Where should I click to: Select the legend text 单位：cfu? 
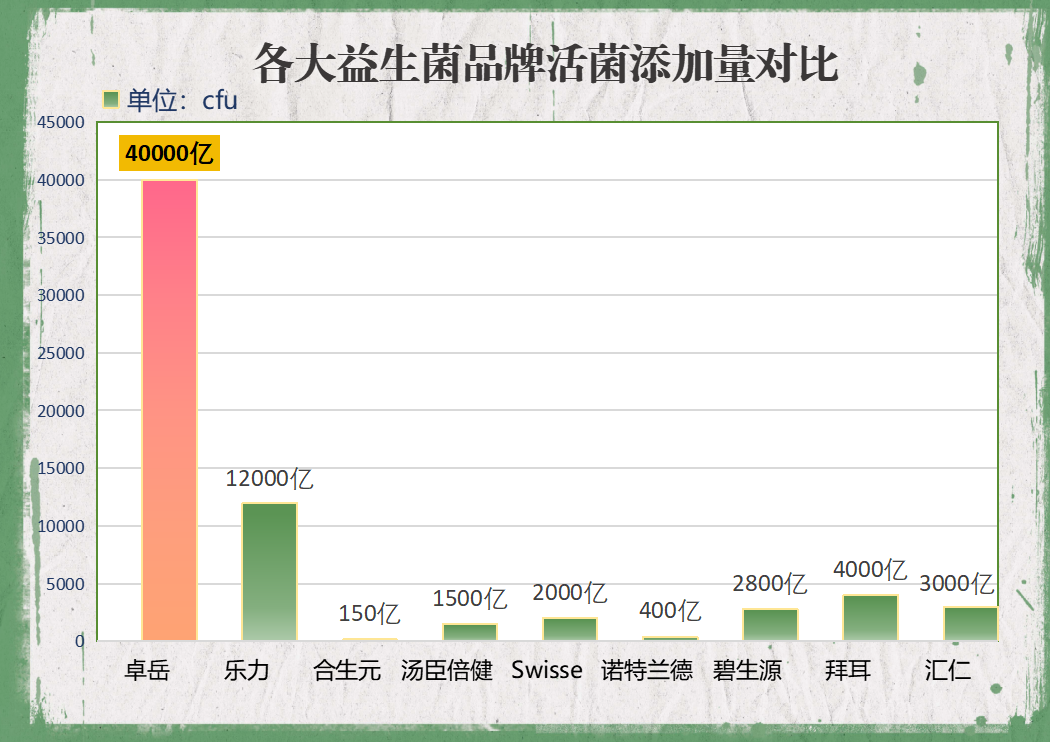click(x=182, y=100)
